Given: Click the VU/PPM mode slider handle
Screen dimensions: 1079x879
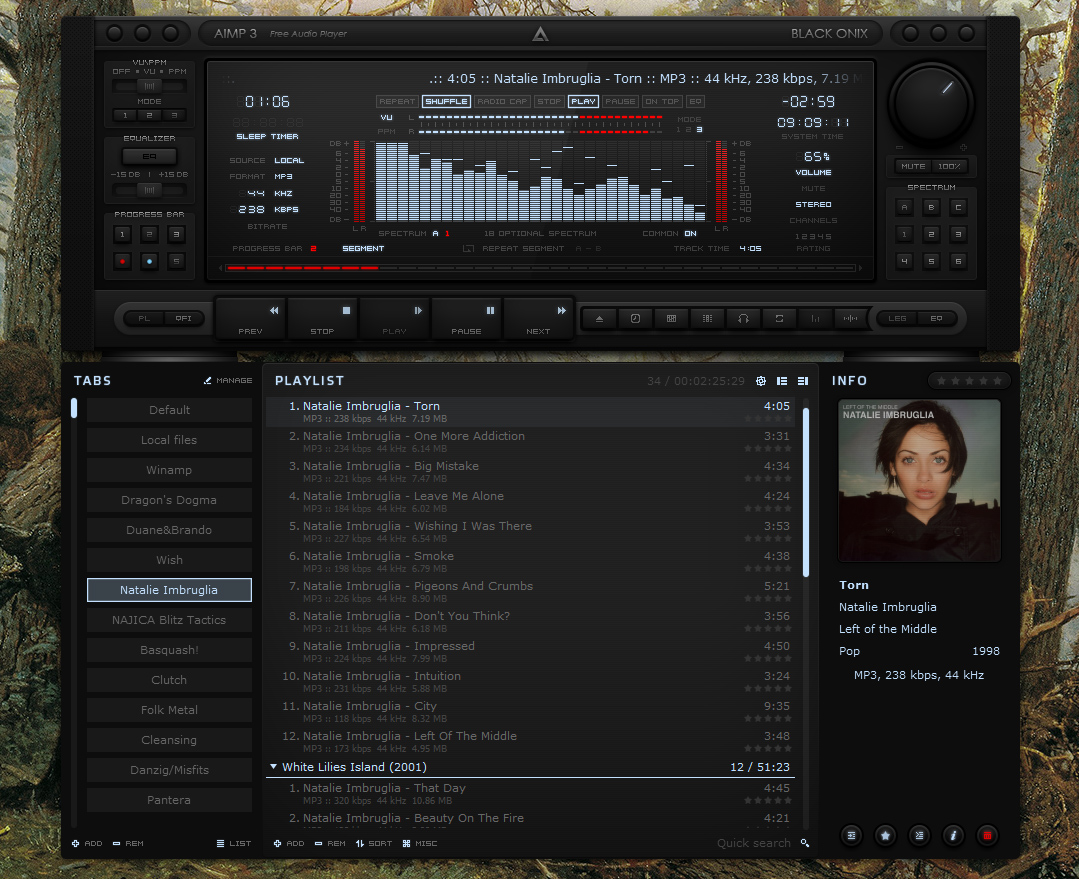Looking at the screenshot, I should tap(149, 86).
